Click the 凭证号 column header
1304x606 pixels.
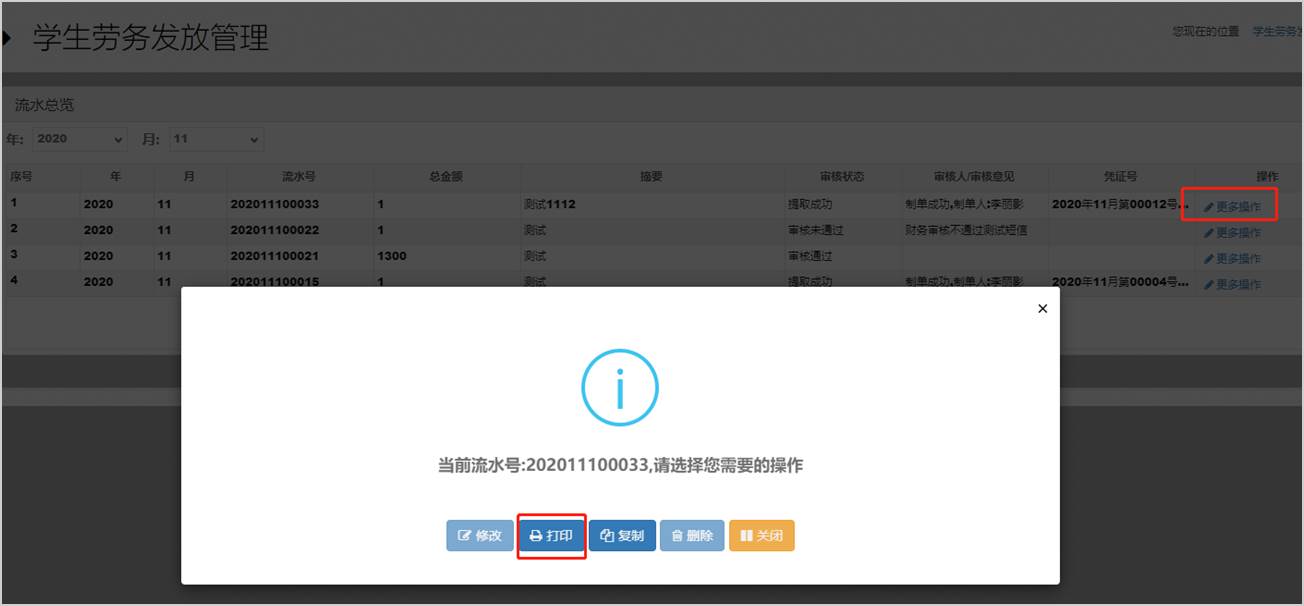[1120, 177]
